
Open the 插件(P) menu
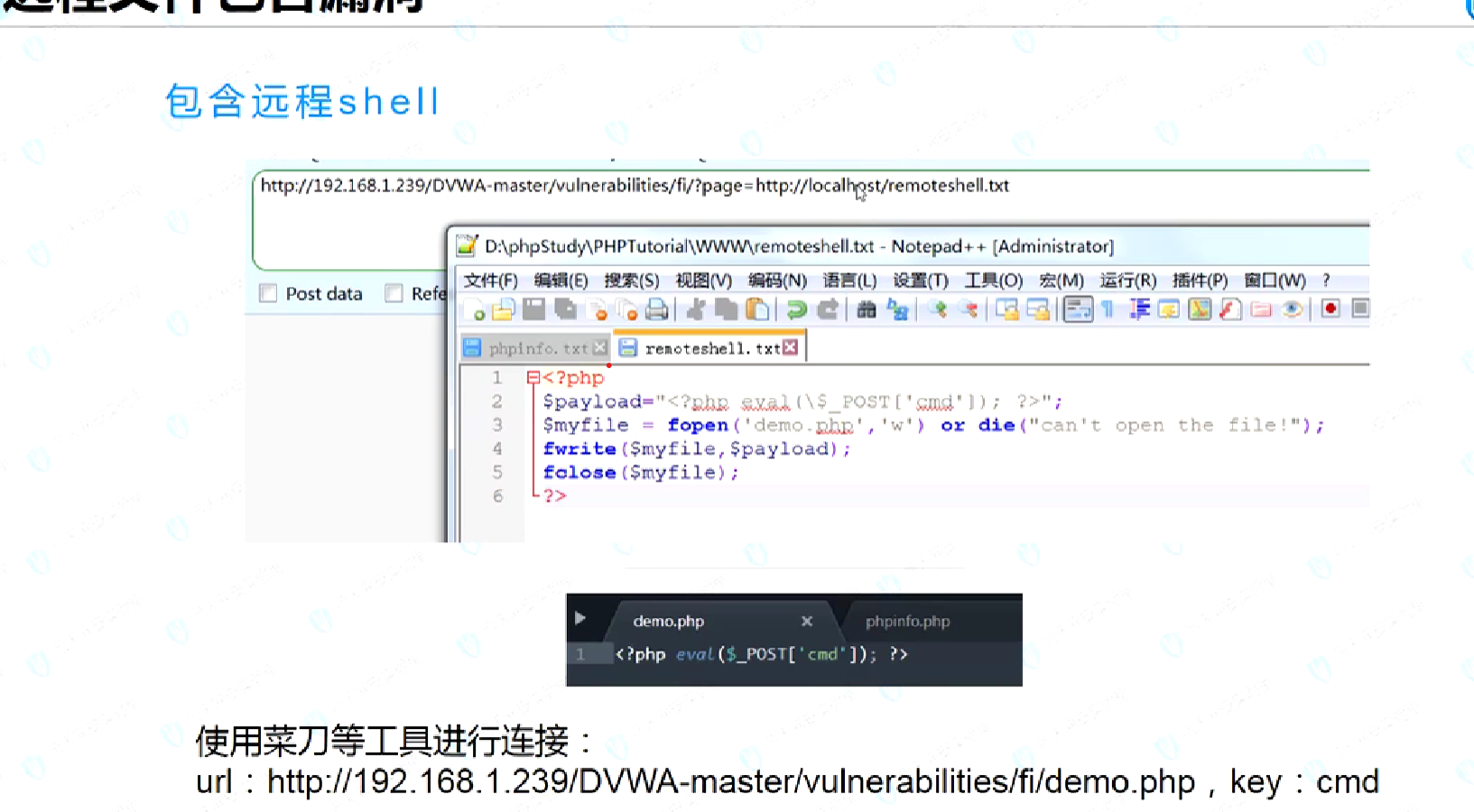(x=1201, y=281)
